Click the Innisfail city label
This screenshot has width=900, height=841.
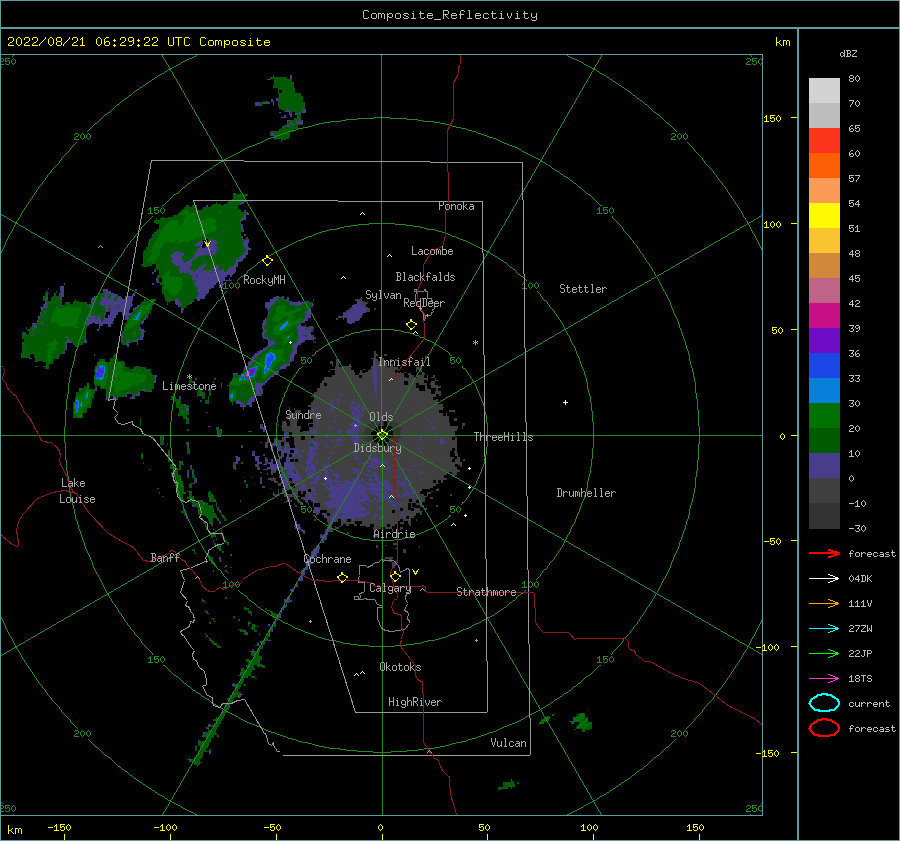tap(404, 362)
